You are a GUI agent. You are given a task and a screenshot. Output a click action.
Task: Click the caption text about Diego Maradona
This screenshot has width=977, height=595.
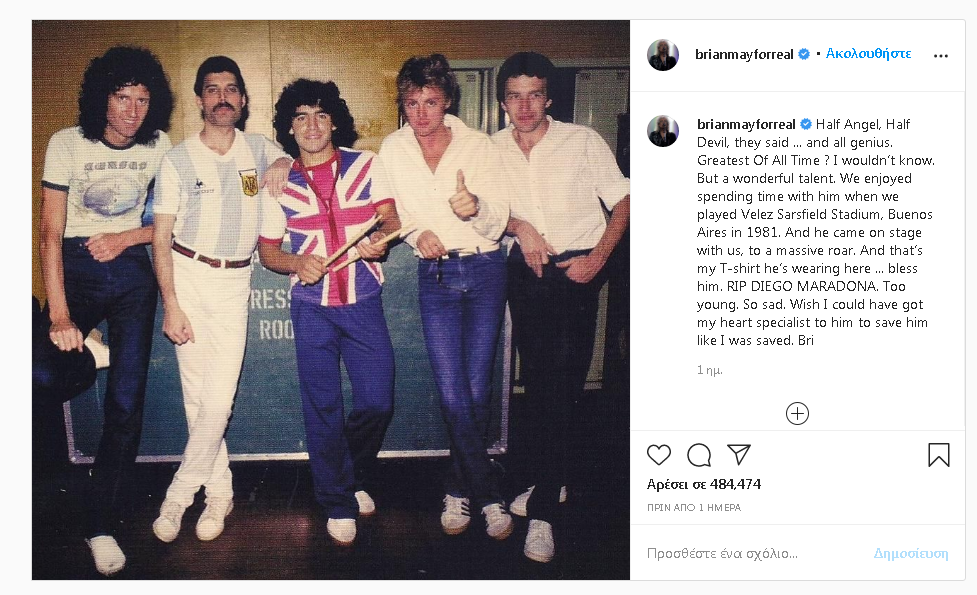point(815,232)
